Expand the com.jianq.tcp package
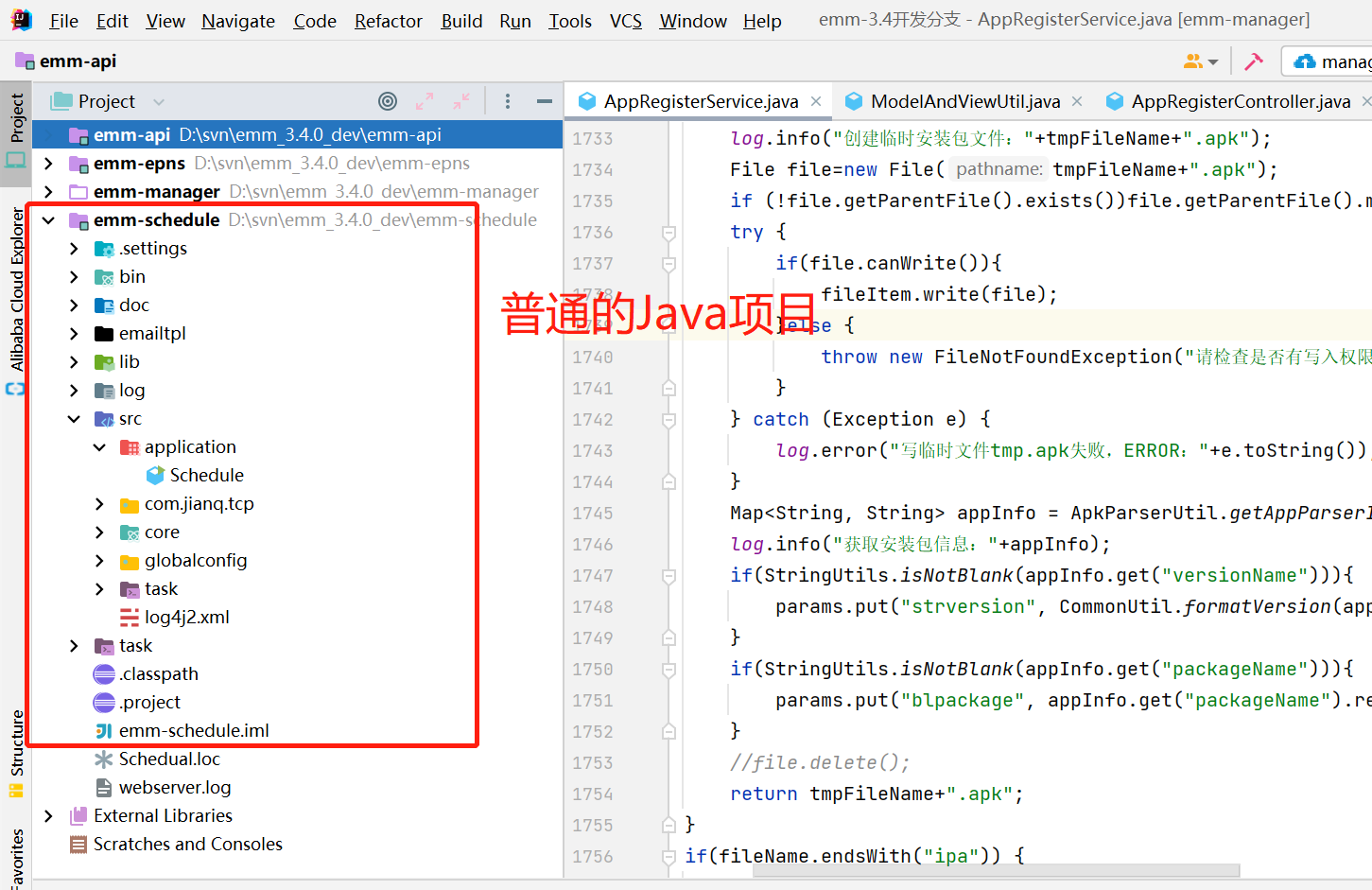The width and height of the screenshot is (1372, 890). point(99,504)
